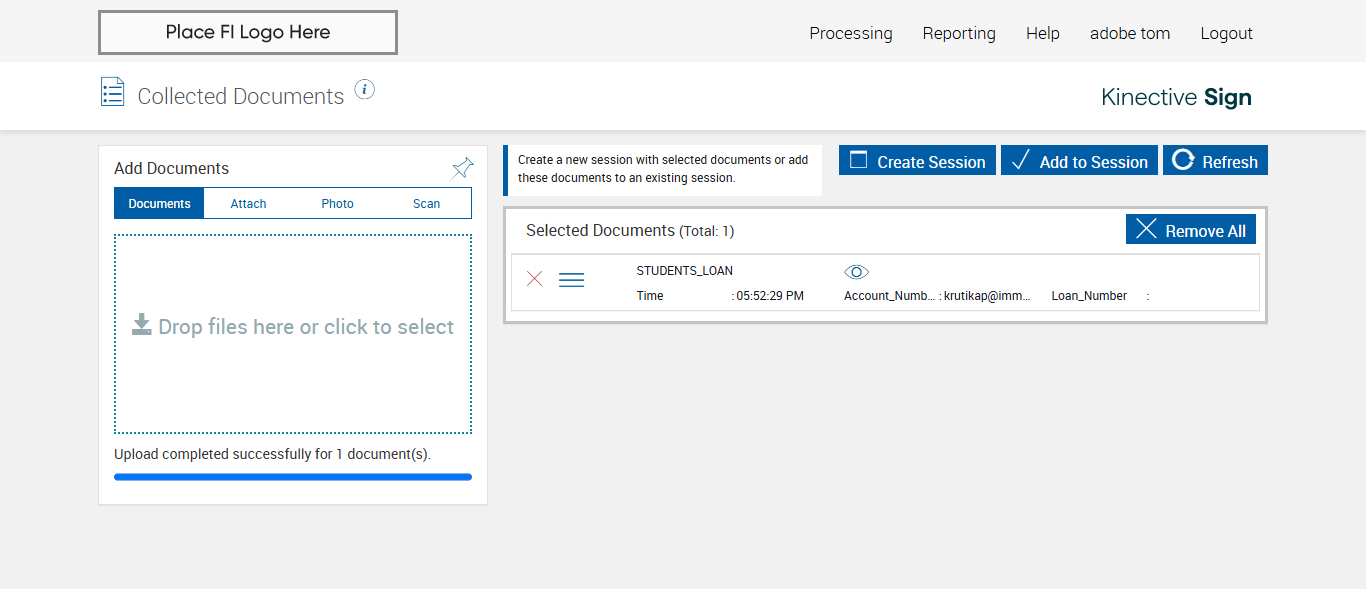Open the Scan tab

[426, 204]
